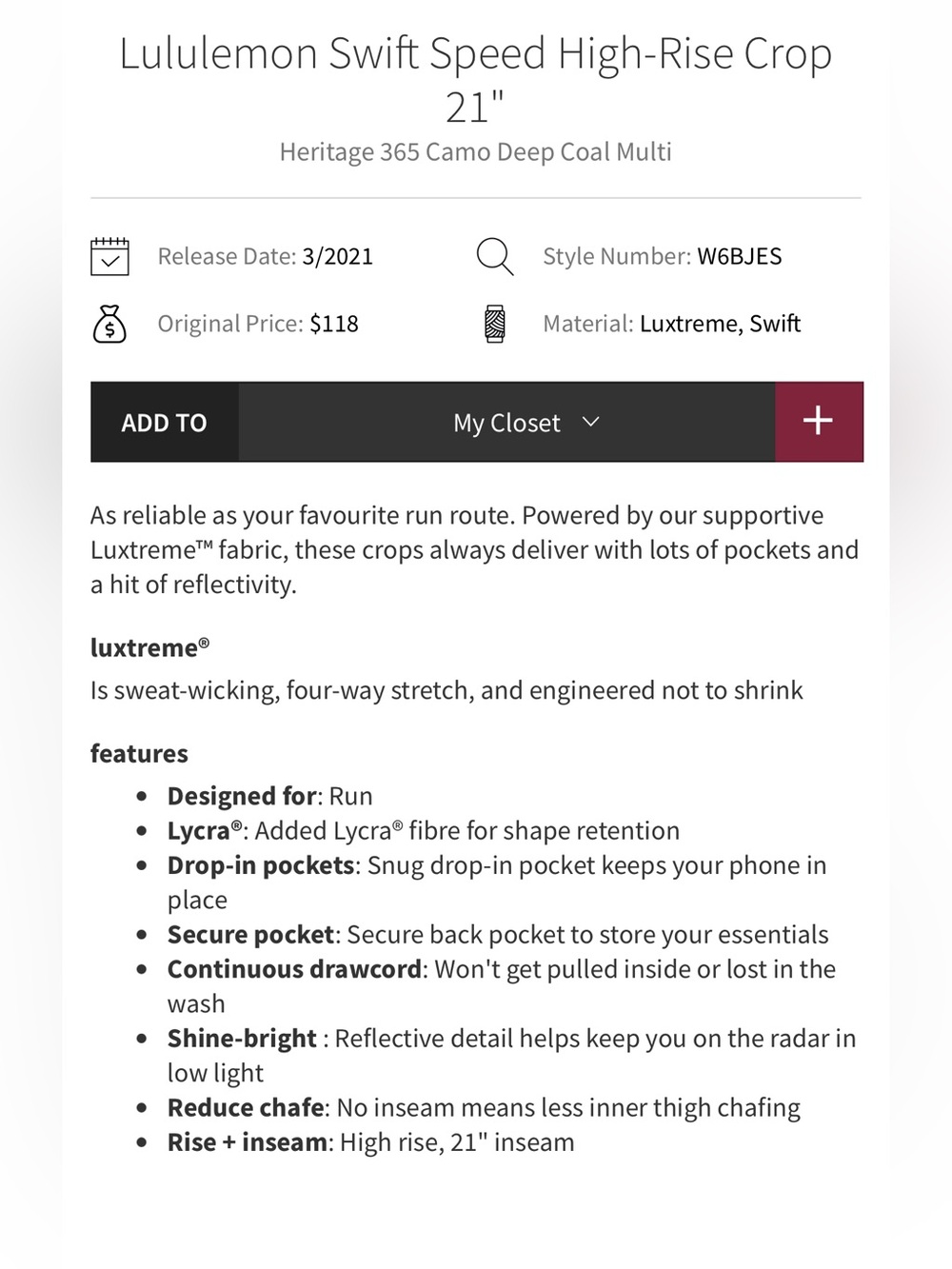This screenshot has height=1269, width=952.
Task: Click the features heading
Action: pos(139,754)
